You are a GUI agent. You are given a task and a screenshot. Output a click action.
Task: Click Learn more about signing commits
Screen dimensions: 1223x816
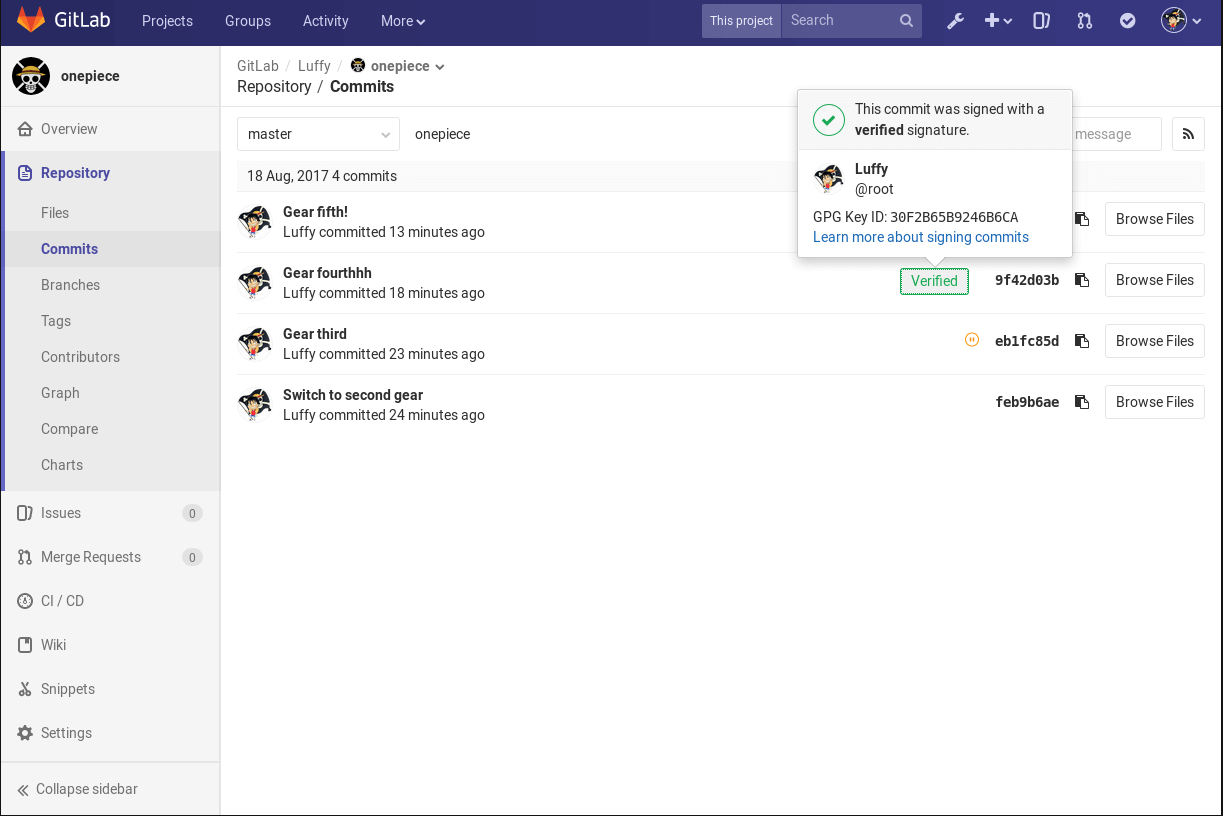coord(920,237)
